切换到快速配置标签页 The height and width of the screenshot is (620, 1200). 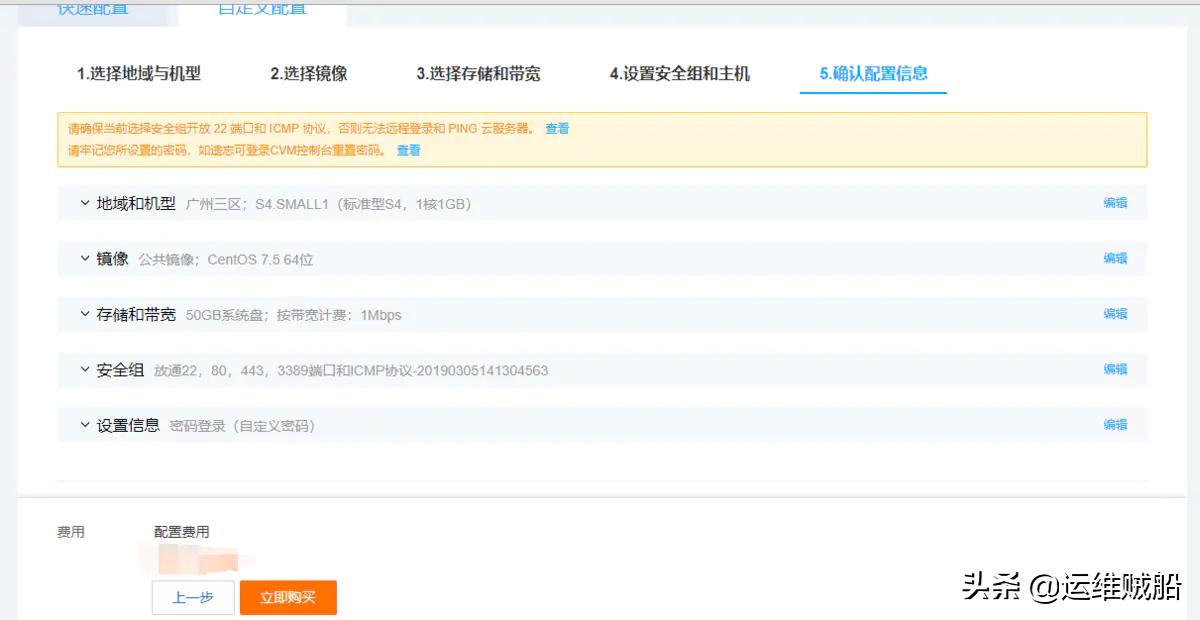click(95, 10)
